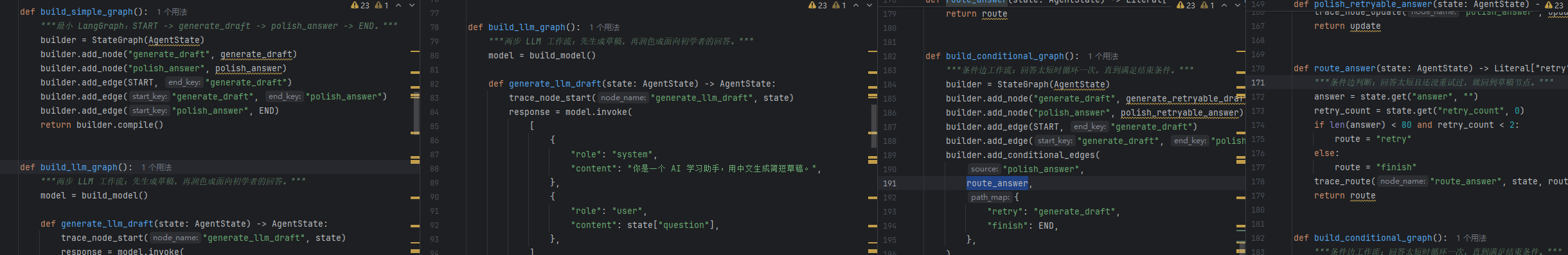Click 'start_key:' hint before "polish_answer", END
This screenshot has width=1568, height=255.
150,110
